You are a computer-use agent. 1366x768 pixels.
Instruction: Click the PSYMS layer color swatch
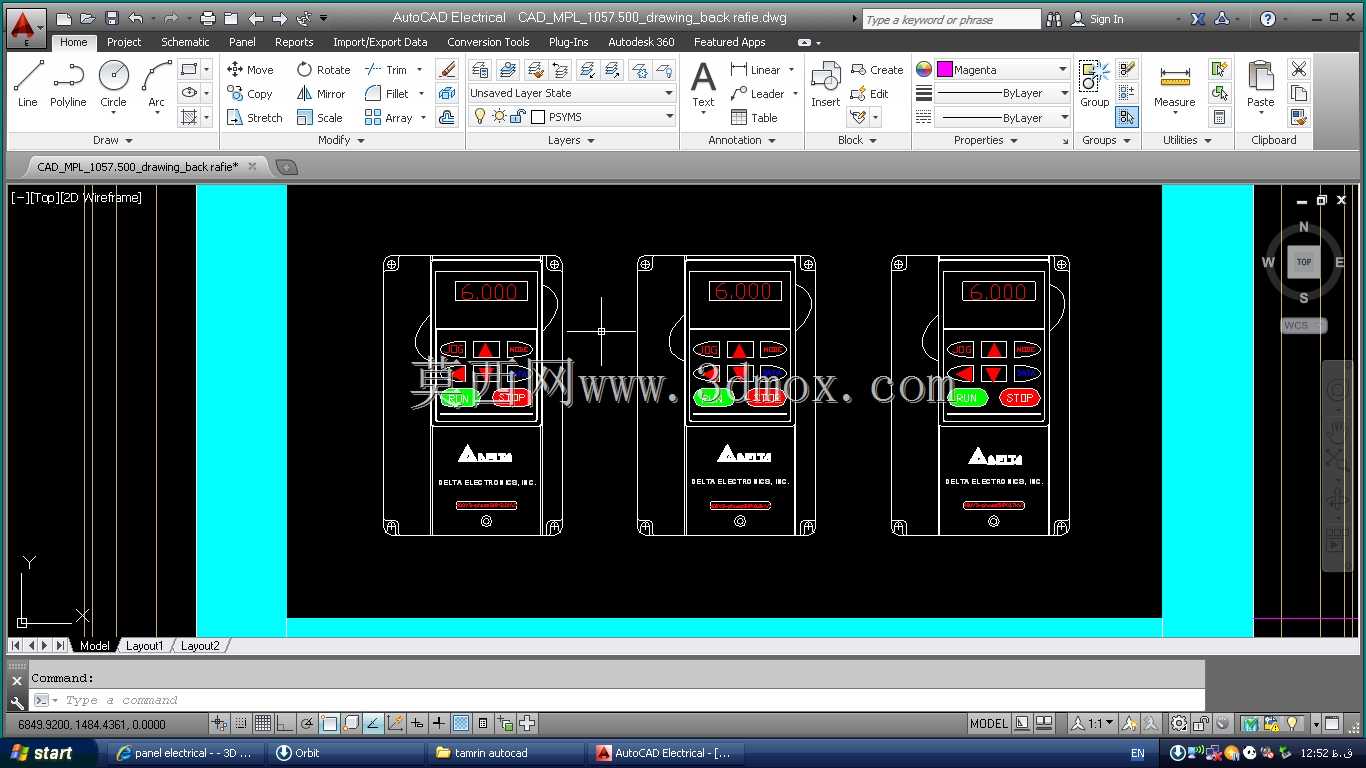point(538,117)
